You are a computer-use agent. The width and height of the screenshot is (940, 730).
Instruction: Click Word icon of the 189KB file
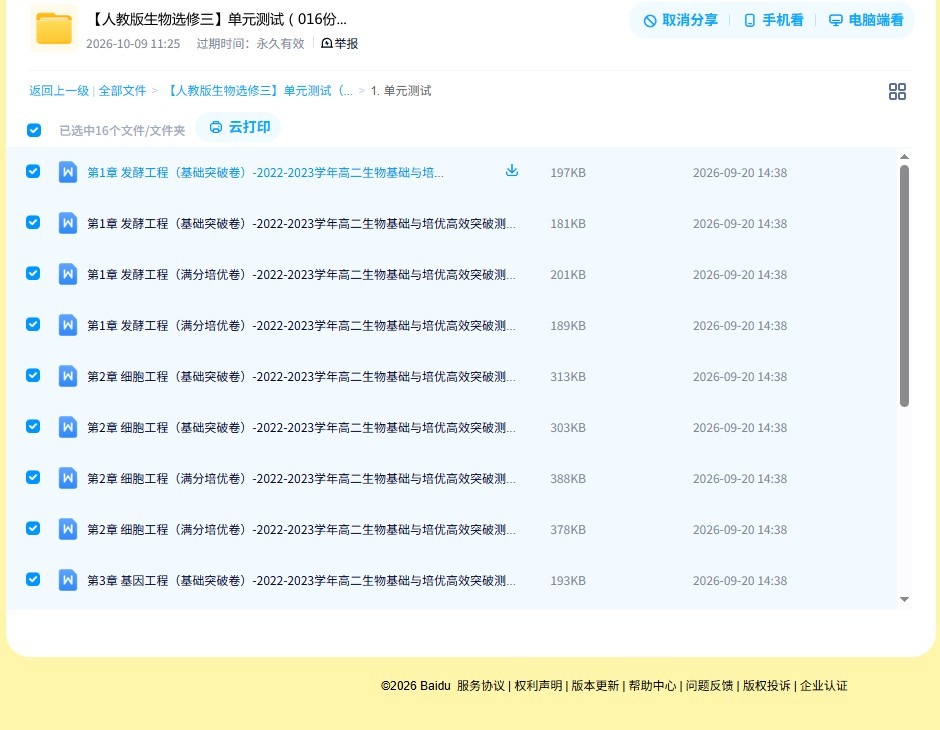[x=68, y=325]
